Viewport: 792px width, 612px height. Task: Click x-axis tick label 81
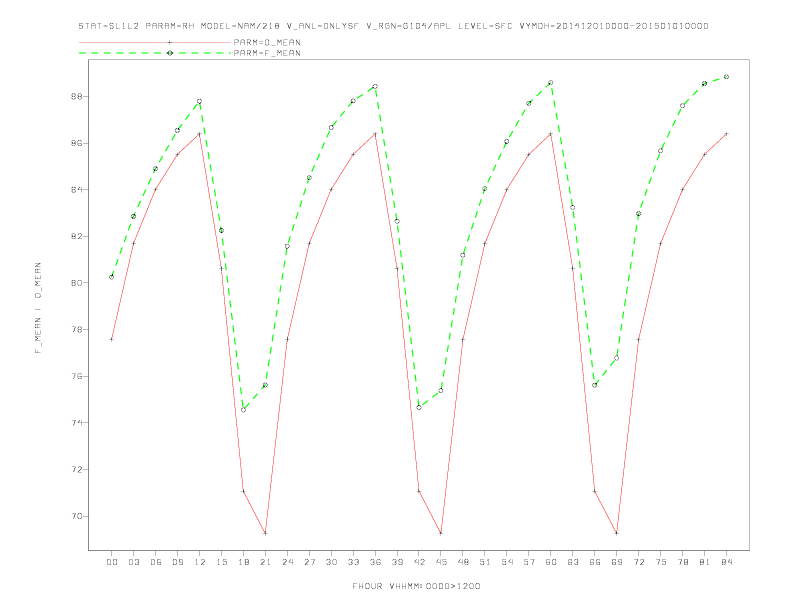[x=705, y=562]
